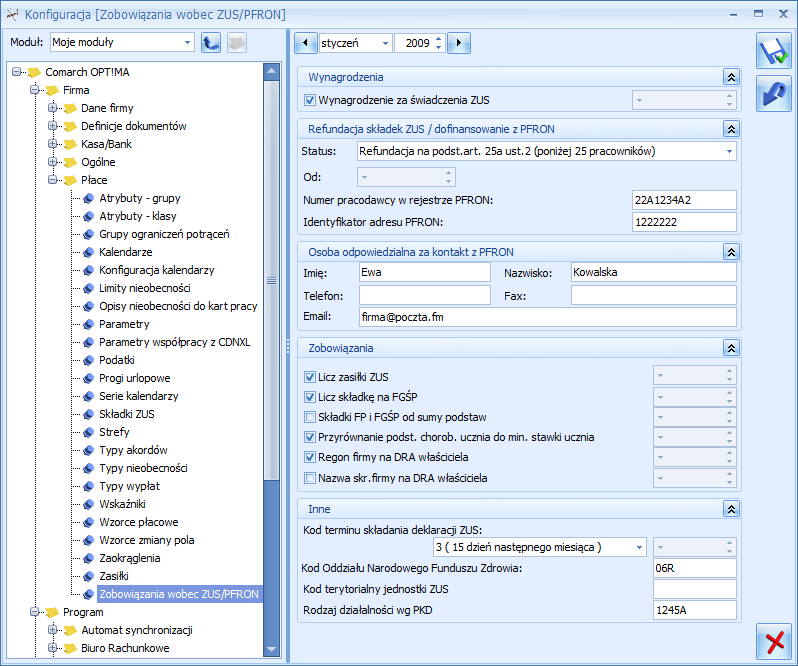Click the Identyfikator adresu PFRON field
Viewport: 798px width, 666px height.
pyautogui.click(x=684, y=222)
